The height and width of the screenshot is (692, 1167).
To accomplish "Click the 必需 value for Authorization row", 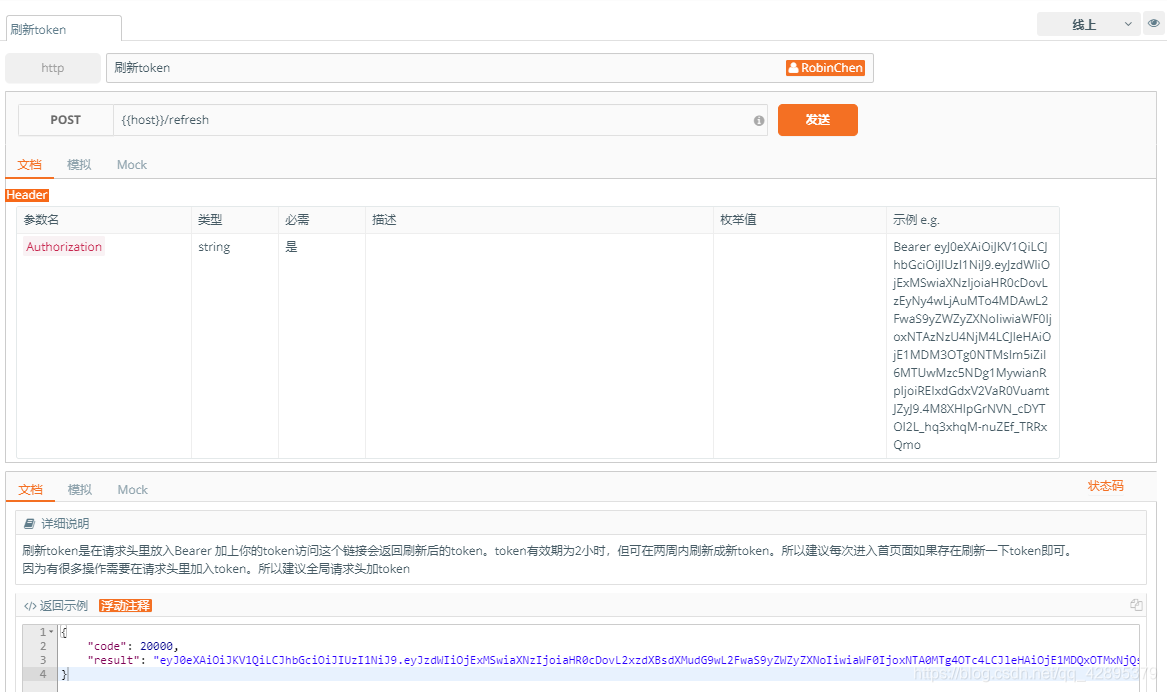I will click(291, 246).
